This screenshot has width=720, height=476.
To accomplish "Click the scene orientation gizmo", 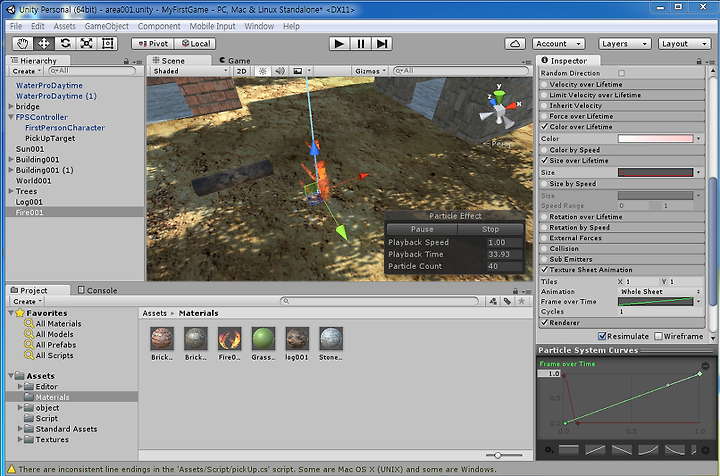I will click(499, 110).
